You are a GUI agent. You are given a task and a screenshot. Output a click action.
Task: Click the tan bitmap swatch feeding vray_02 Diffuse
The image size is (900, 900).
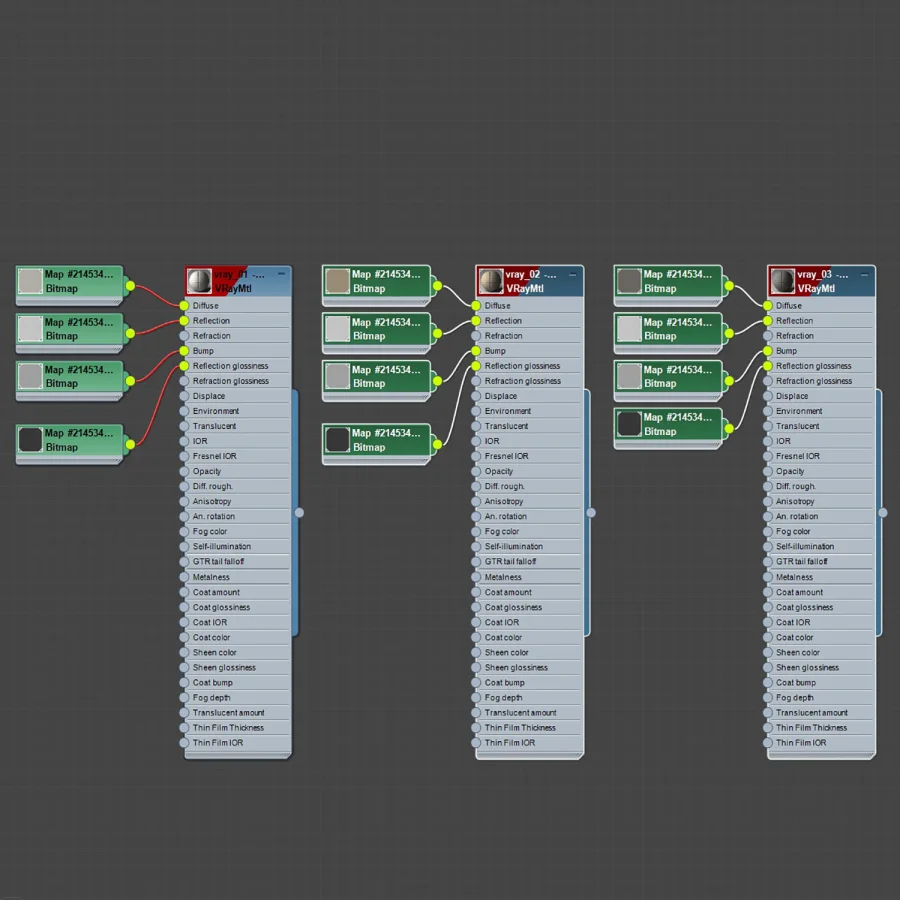pyautogui.click(x=338, y=281)
